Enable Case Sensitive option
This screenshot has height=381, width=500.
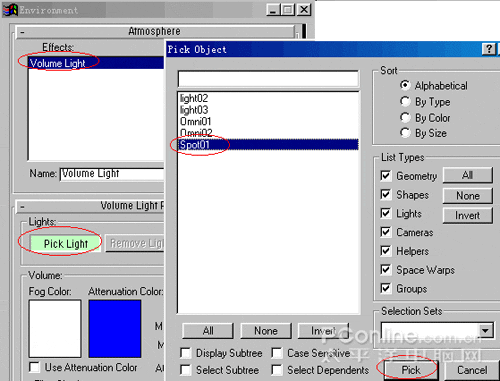pos(277,353)
